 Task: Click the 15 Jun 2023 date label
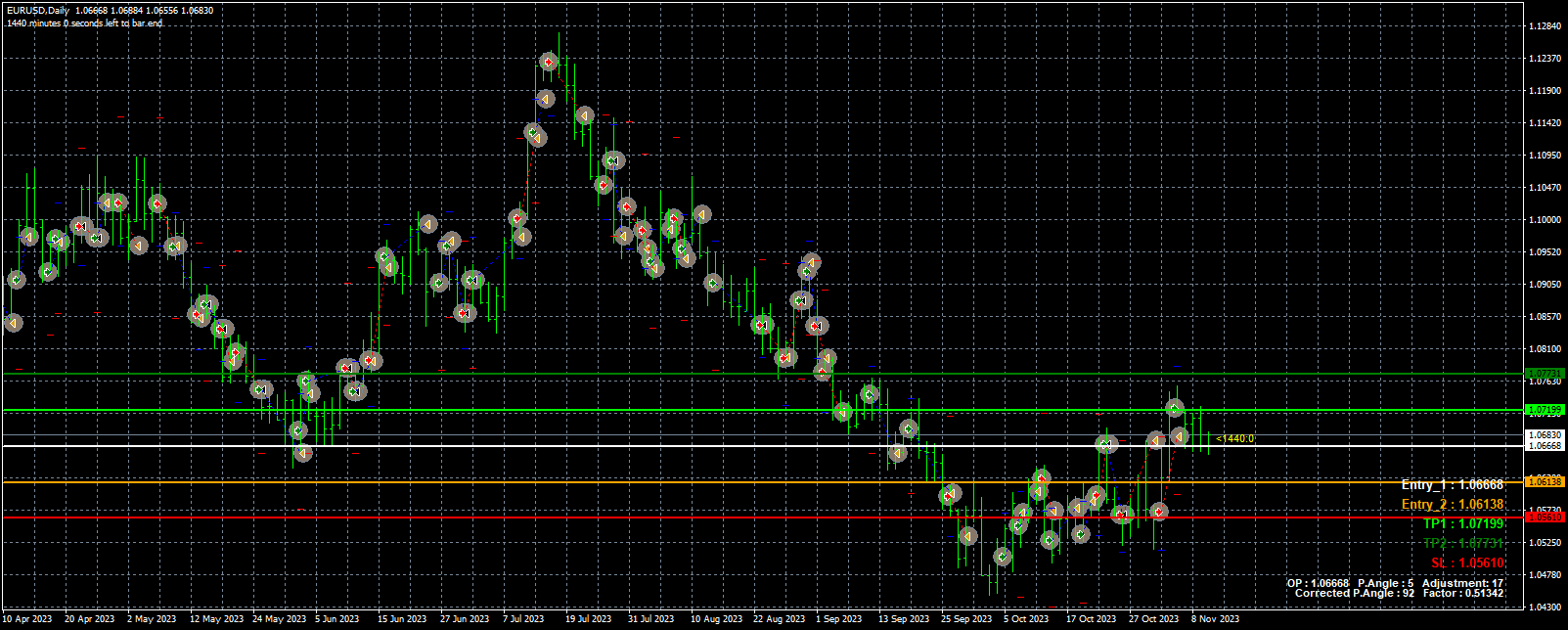(402, 619)
